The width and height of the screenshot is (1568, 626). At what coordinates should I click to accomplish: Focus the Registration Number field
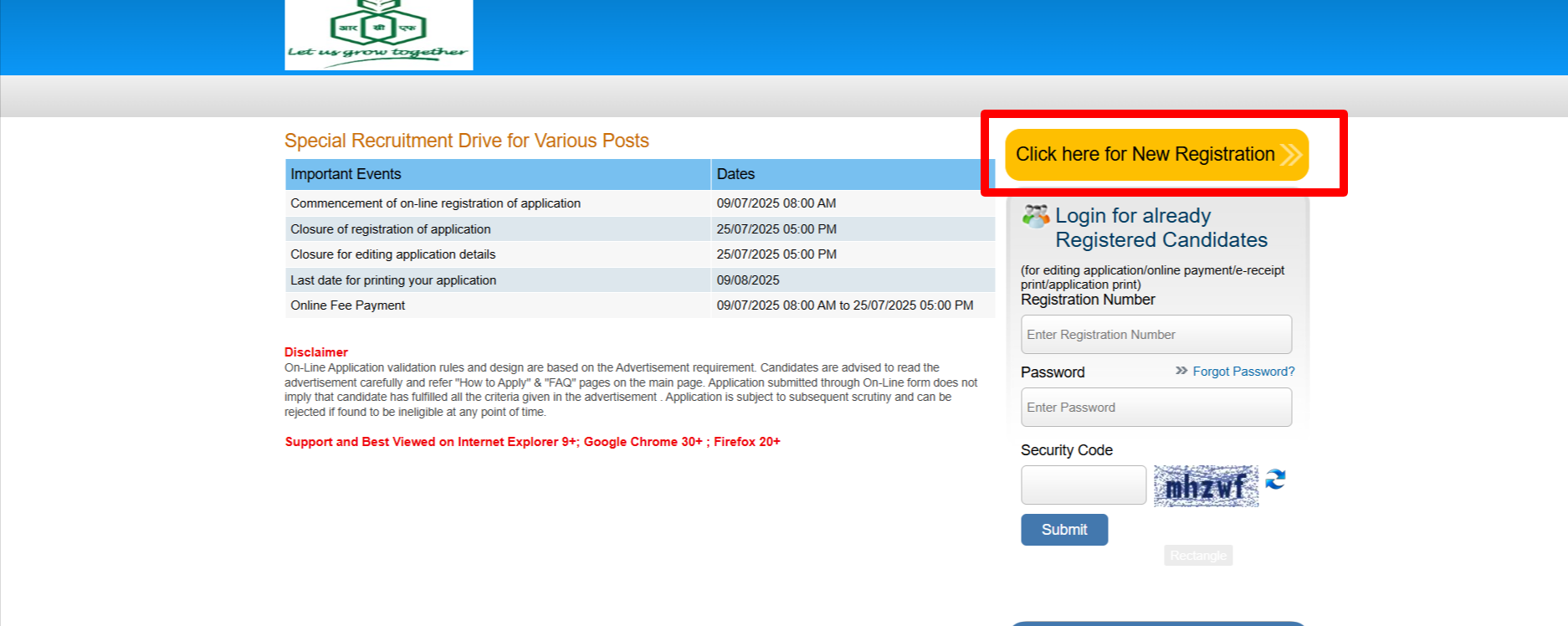click(x=1156, y=335)
